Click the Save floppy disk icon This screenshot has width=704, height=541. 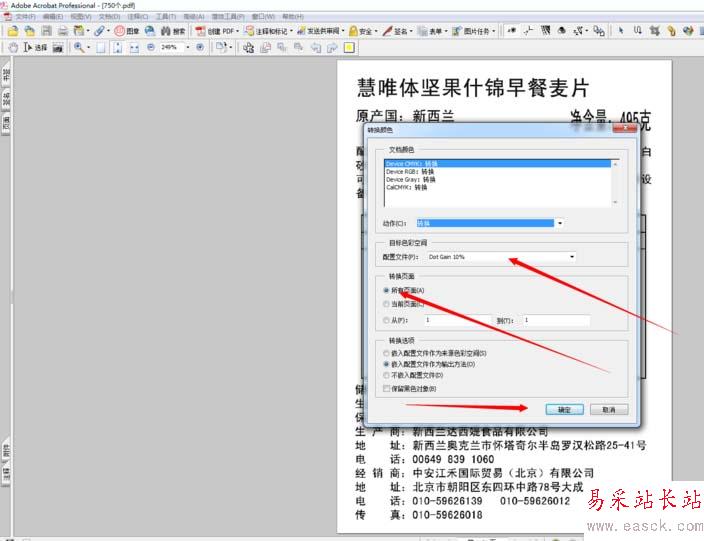46,31
